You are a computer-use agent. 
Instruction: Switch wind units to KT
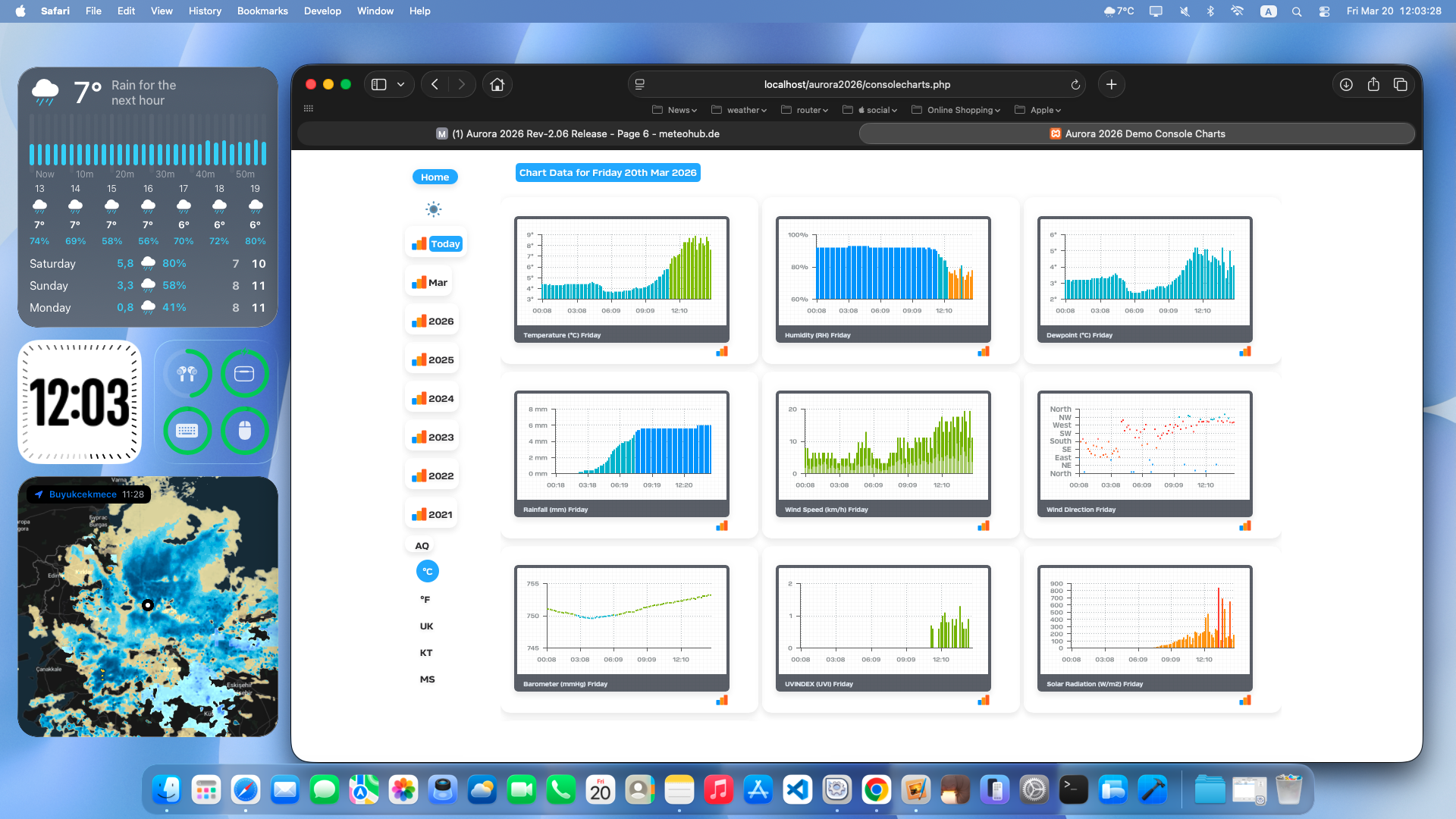click(x=426, y=652)
